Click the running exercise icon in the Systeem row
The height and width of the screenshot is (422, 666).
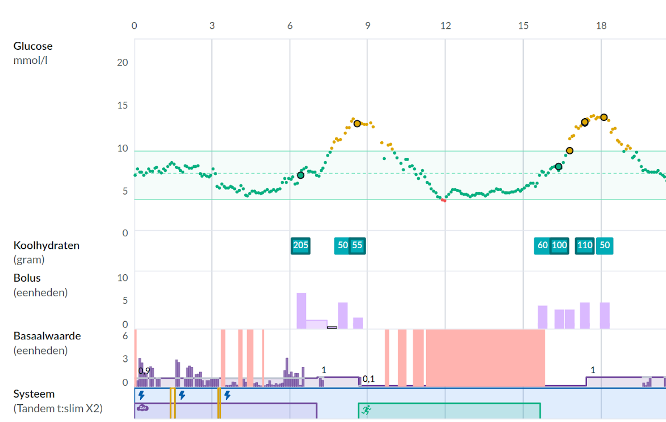[x=366, y=409]
